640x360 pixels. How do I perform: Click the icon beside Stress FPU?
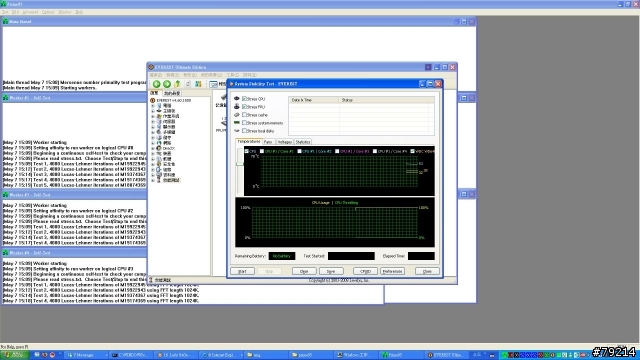click(x=237, y=107)
